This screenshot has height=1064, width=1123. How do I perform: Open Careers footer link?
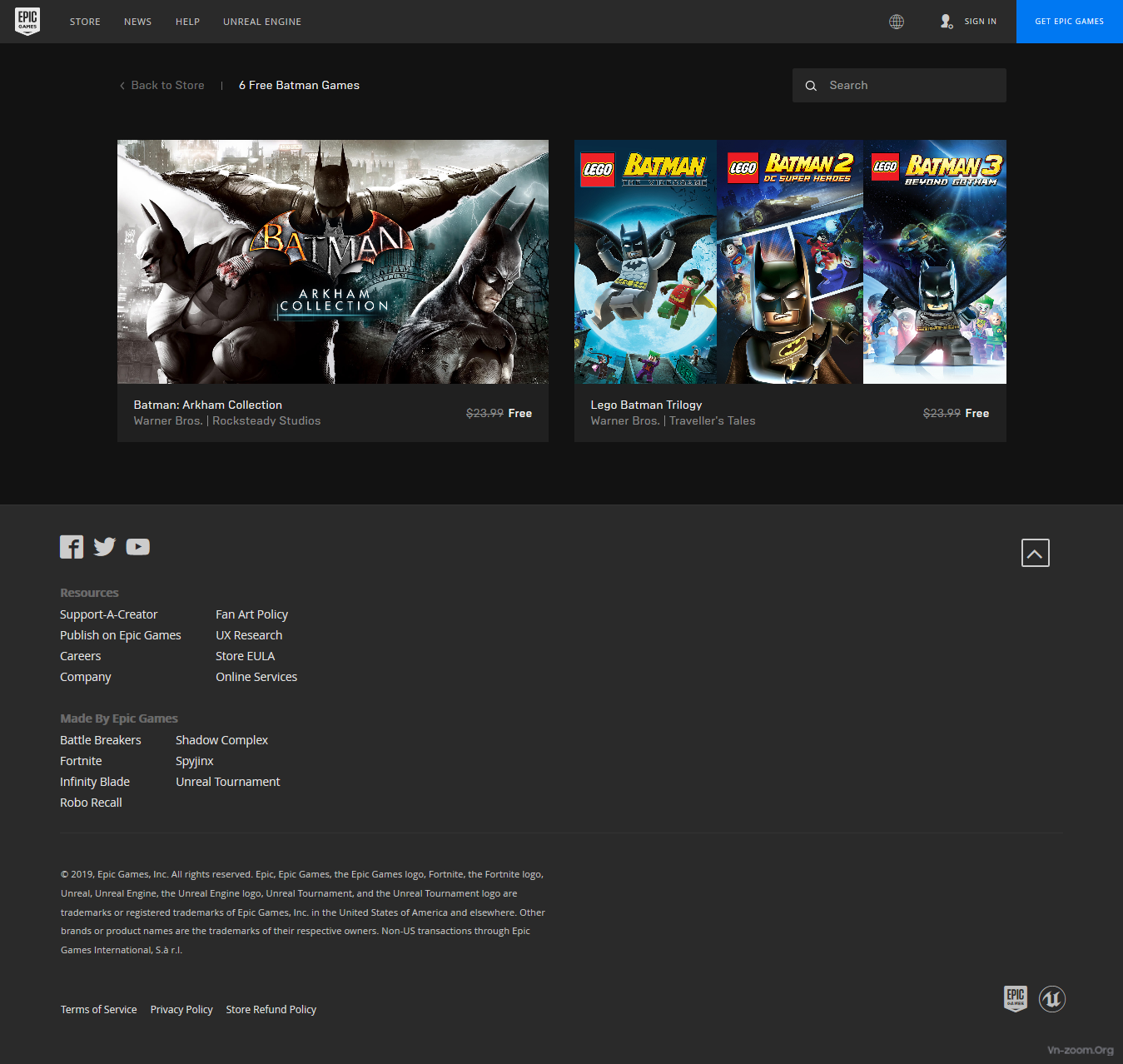(x=80, y=656)
